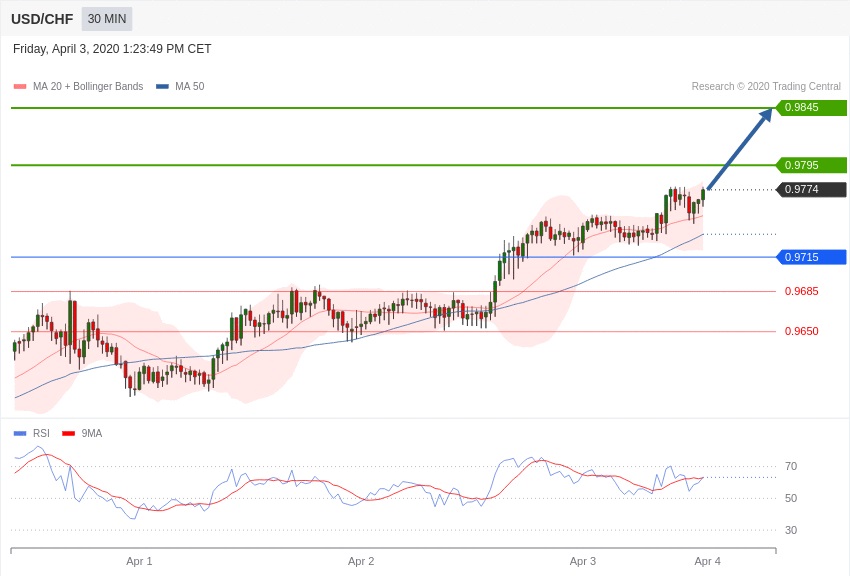Select the MA 50 legend label
The width and height of the screenshot is (850, 576).
[190, 86]
